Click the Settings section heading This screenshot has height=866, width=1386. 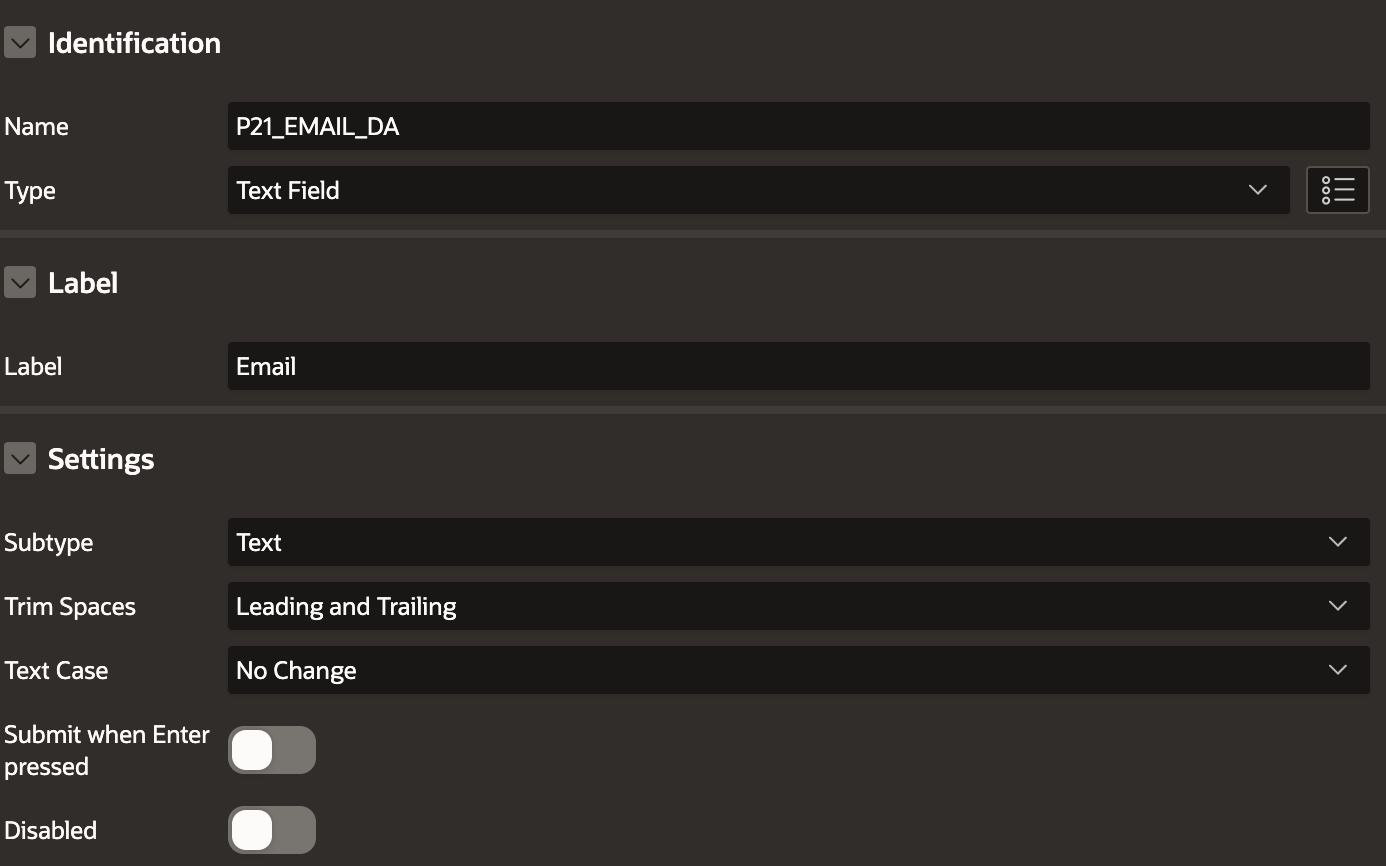tap(101, 459)
